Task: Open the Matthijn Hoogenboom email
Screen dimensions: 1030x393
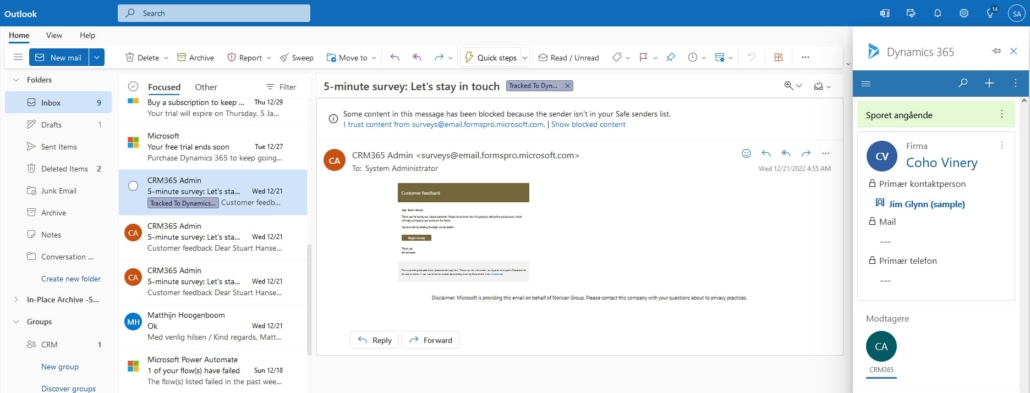Action: click(213, 327)
